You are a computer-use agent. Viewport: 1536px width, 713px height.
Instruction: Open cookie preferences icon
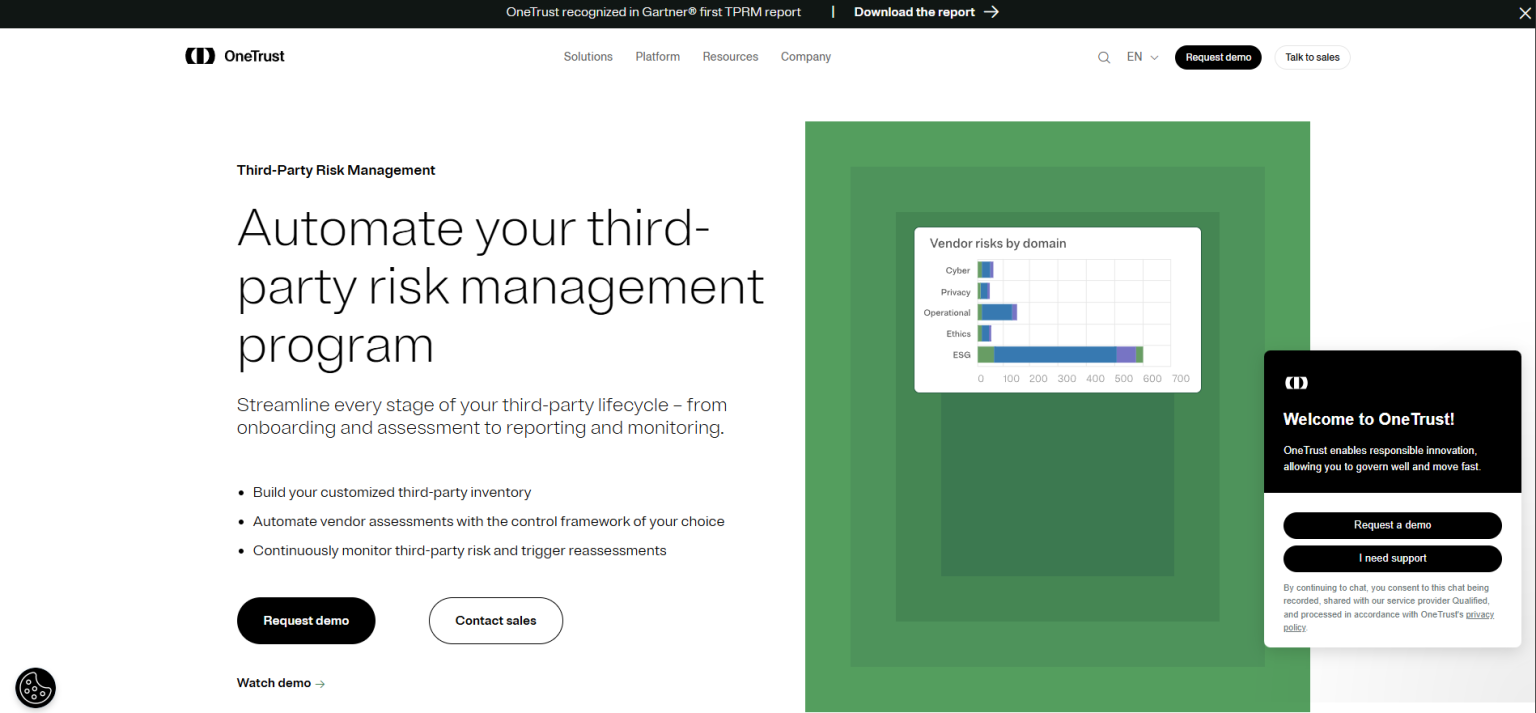pos(35,688)
